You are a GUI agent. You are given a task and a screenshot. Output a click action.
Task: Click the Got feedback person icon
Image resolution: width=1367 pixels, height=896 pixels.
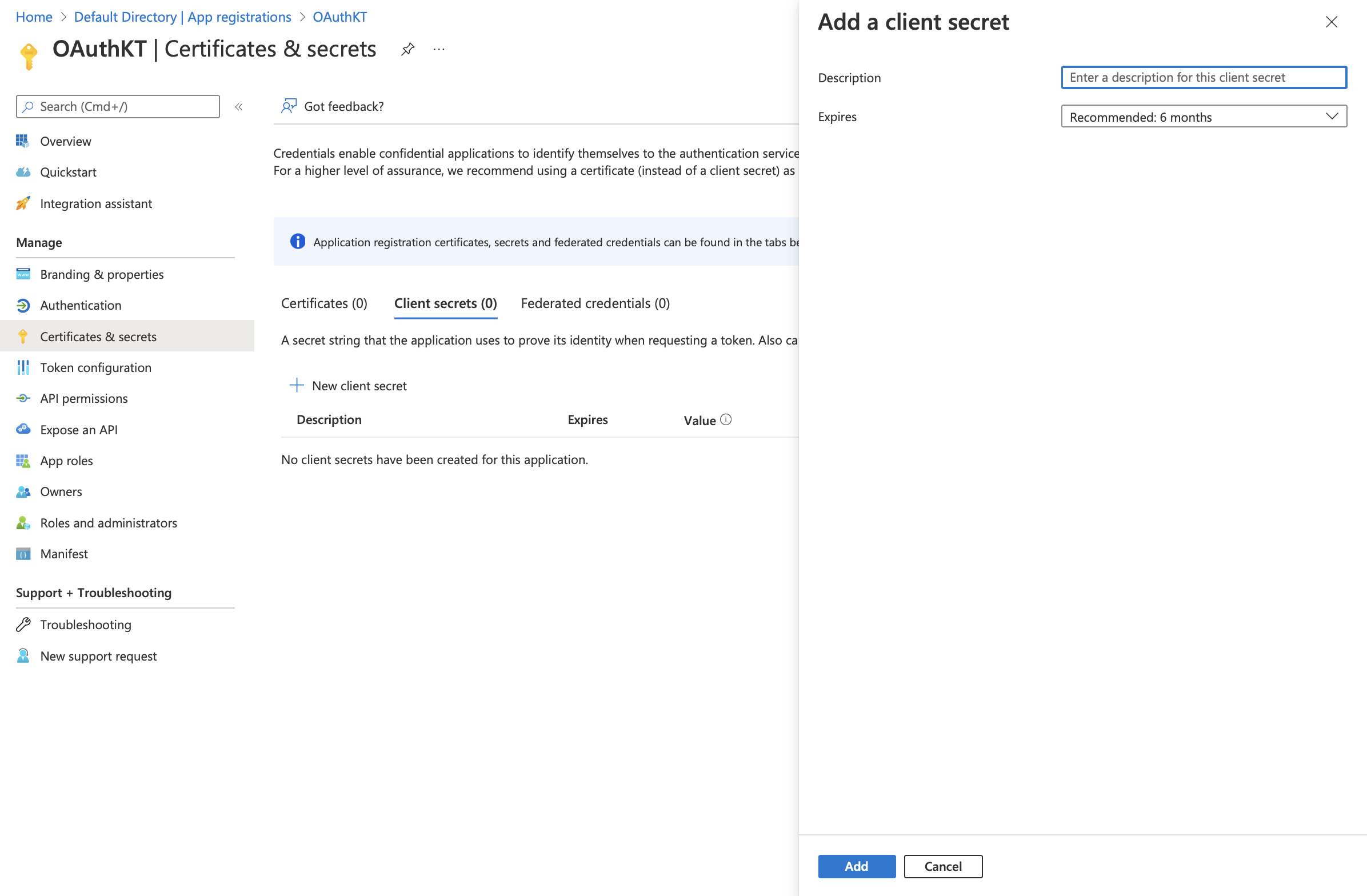289,106
